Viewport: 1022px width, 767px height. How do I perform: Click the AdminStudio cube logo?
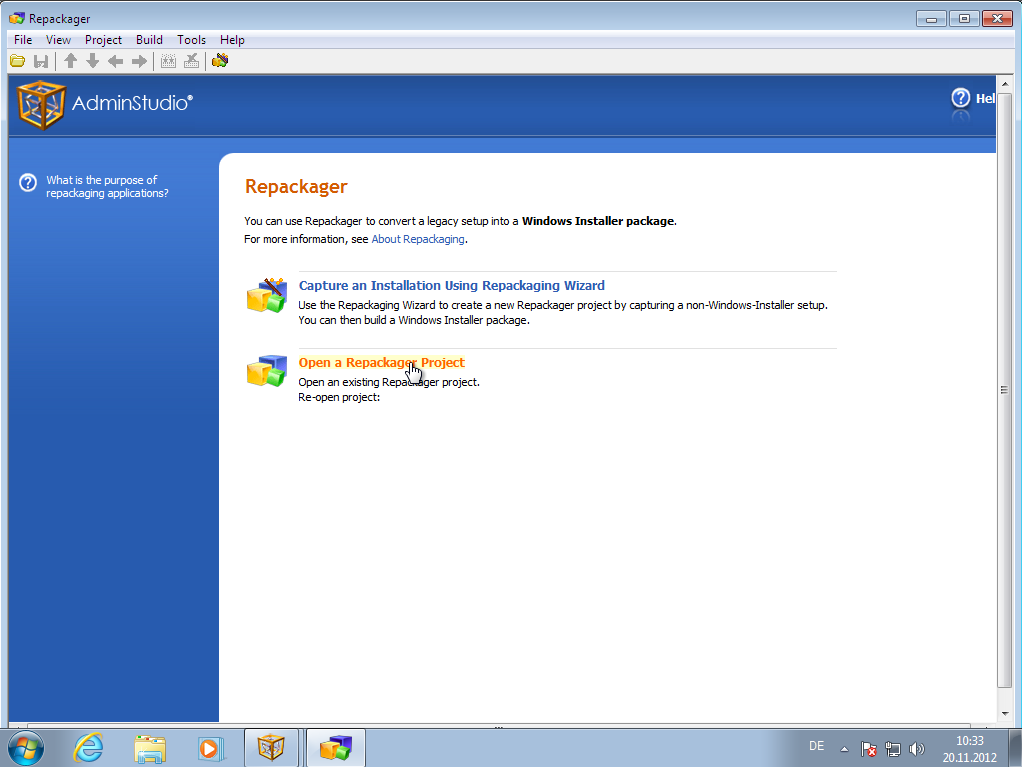41,104
